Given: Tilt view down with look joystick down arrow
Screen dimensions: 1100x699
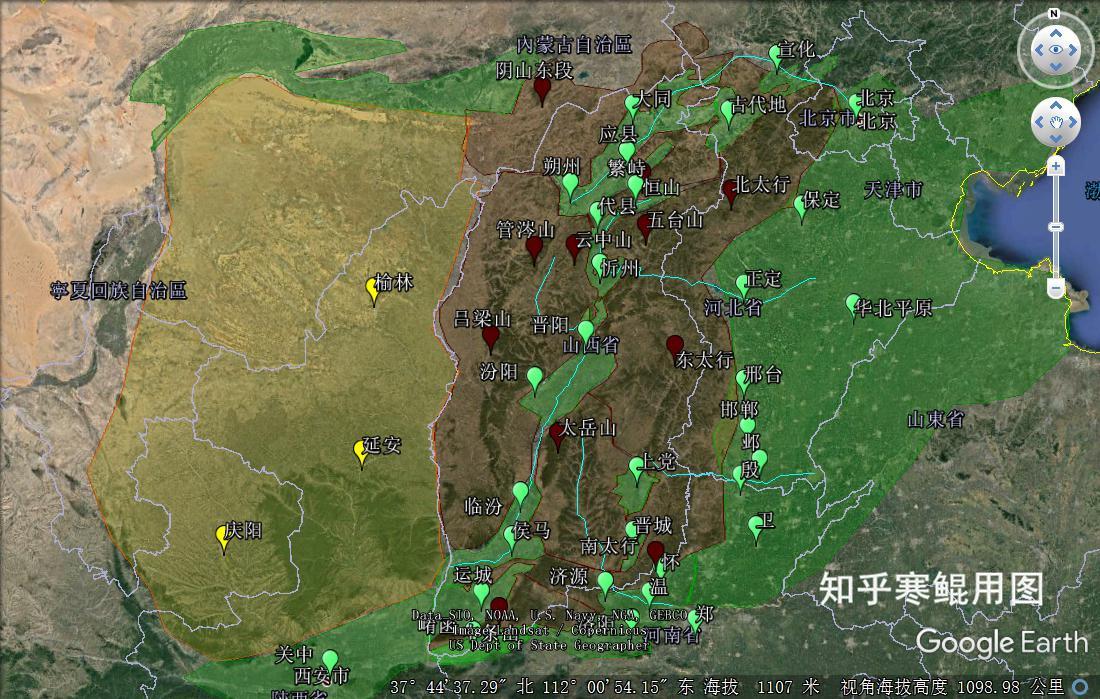Looking at the screenshot, I should click(1056, 67).
